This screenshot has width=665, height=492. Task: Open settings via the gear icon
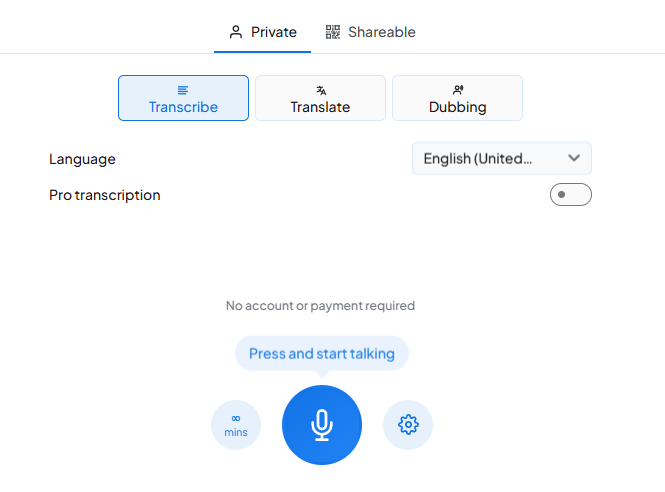(408, 425)
